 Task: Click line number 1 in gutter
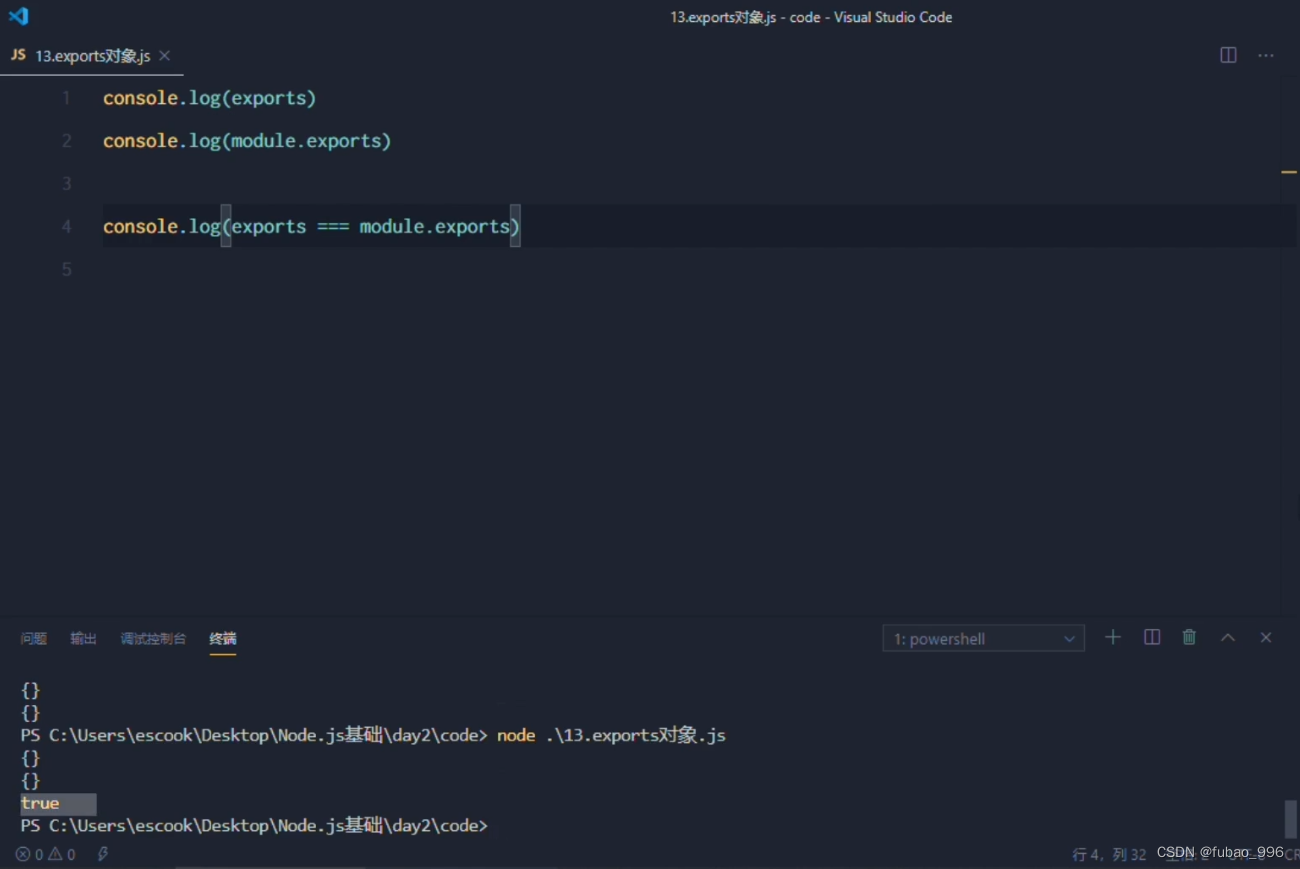pyautogui.click(x=67, y=98)
